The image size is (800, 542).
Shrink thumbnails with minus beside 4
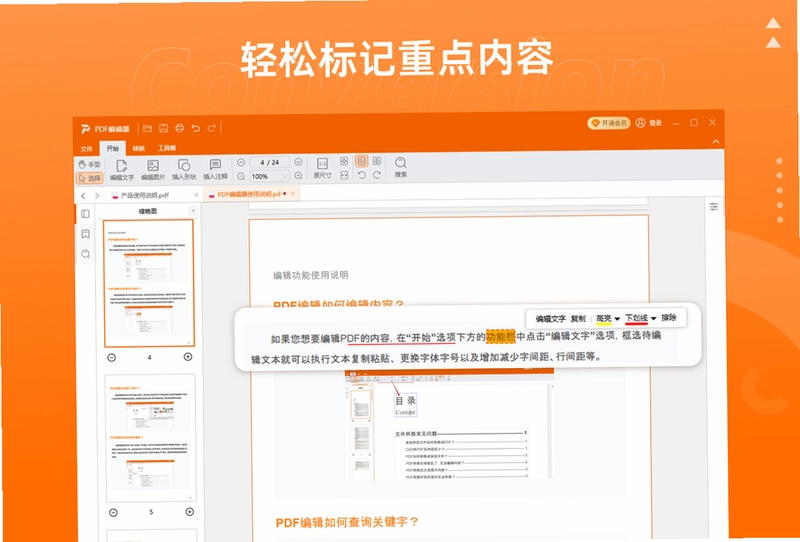(111, 357)
